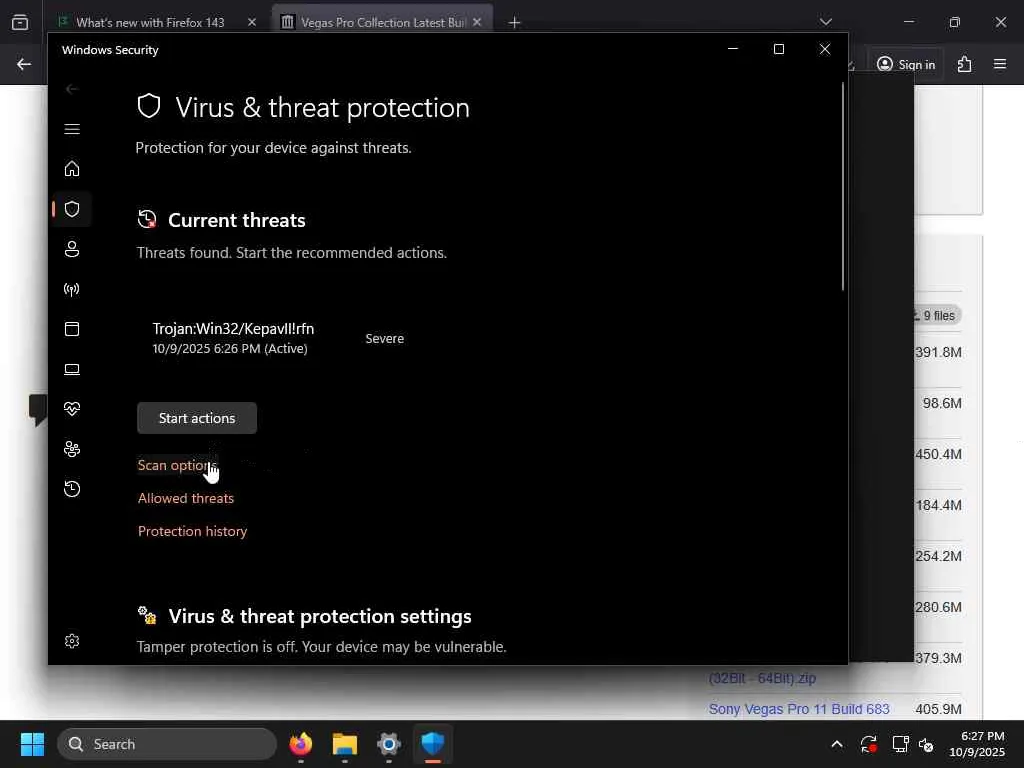Show hidden system tray icons chevron
1024x768 pixels.
click(x=837, y=744)
